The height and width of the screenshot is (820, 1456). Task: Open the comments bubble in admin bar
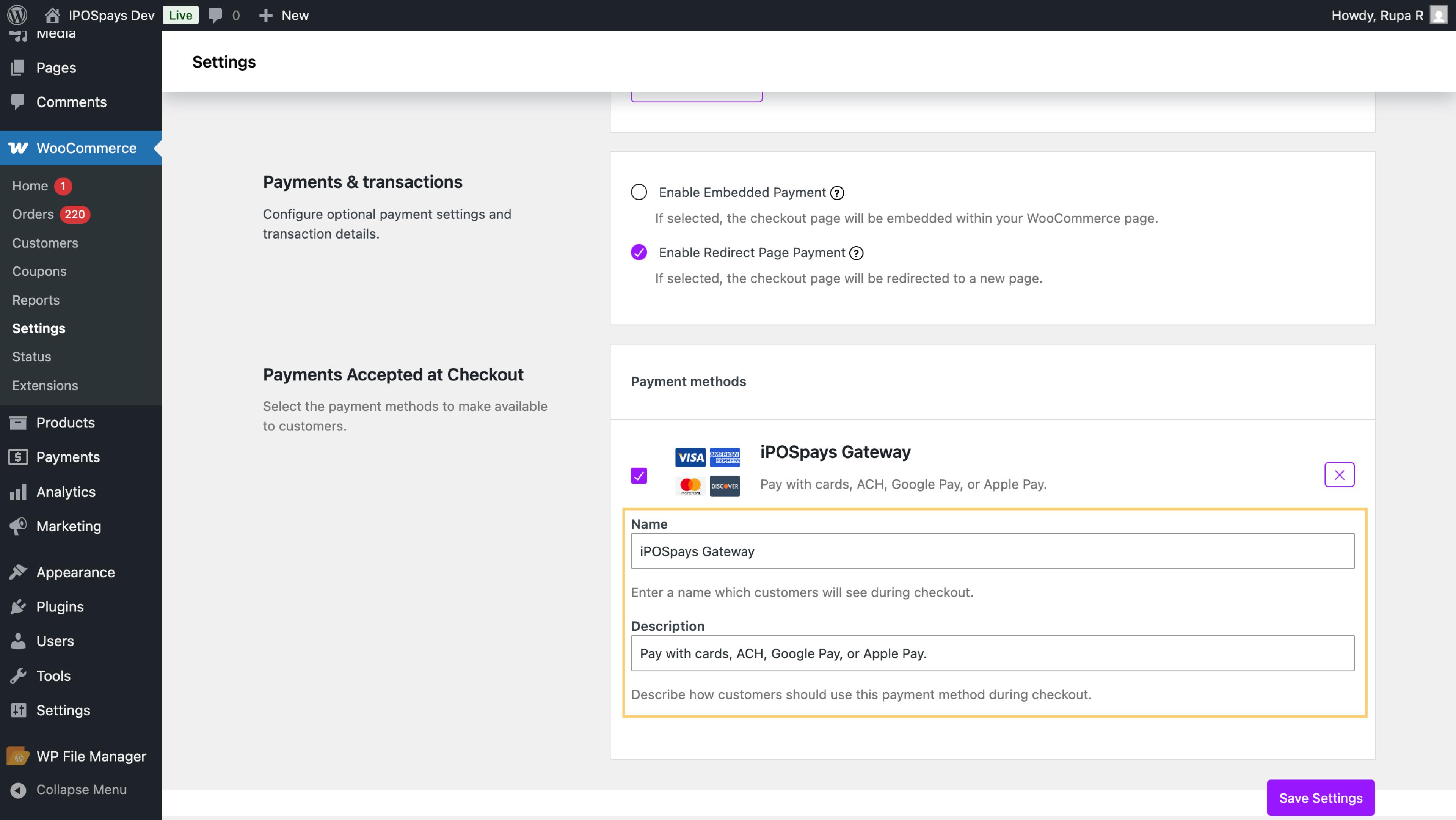click(215, 15)
